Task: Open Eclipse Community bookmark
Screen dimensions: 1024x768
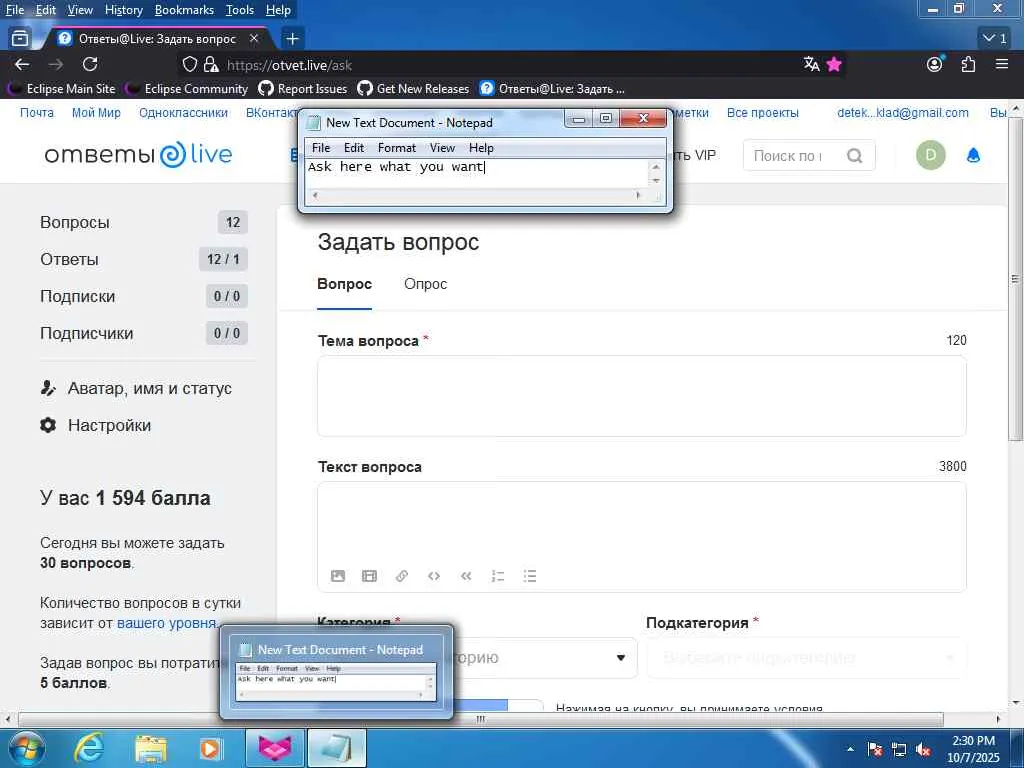Action: pyautogui.click(x=188, y=88)
